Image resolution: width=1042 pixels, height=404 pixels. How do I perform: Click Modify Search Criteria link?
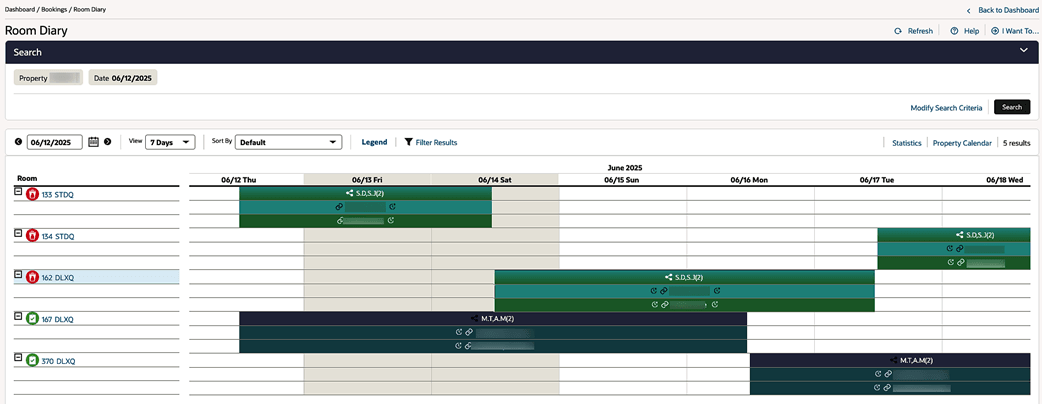pos(946,108)
